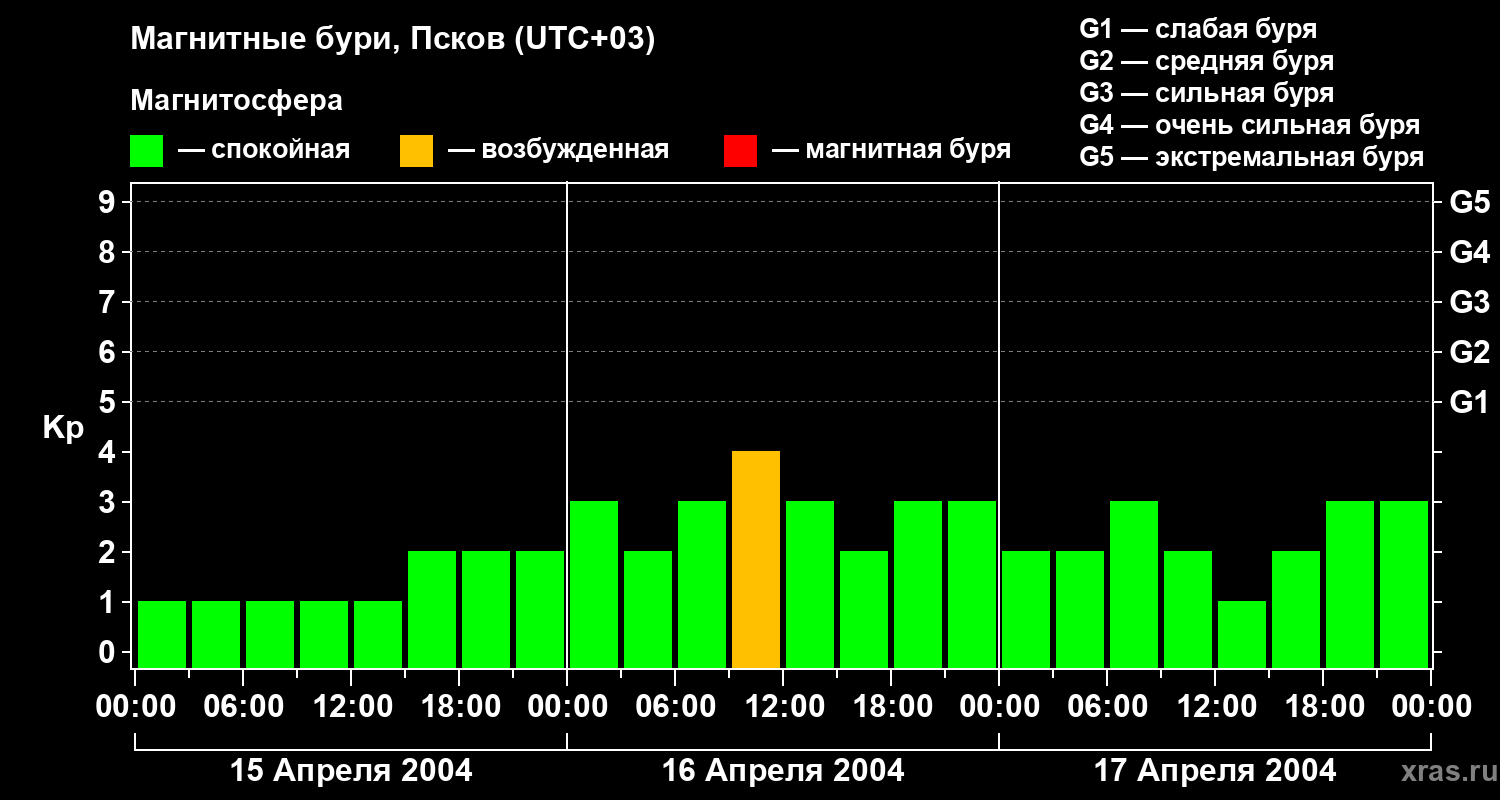Select the line "G4 — очень сильная буря"
The height and width of the screenshot is (800, 1500).
pos(1250,125)
